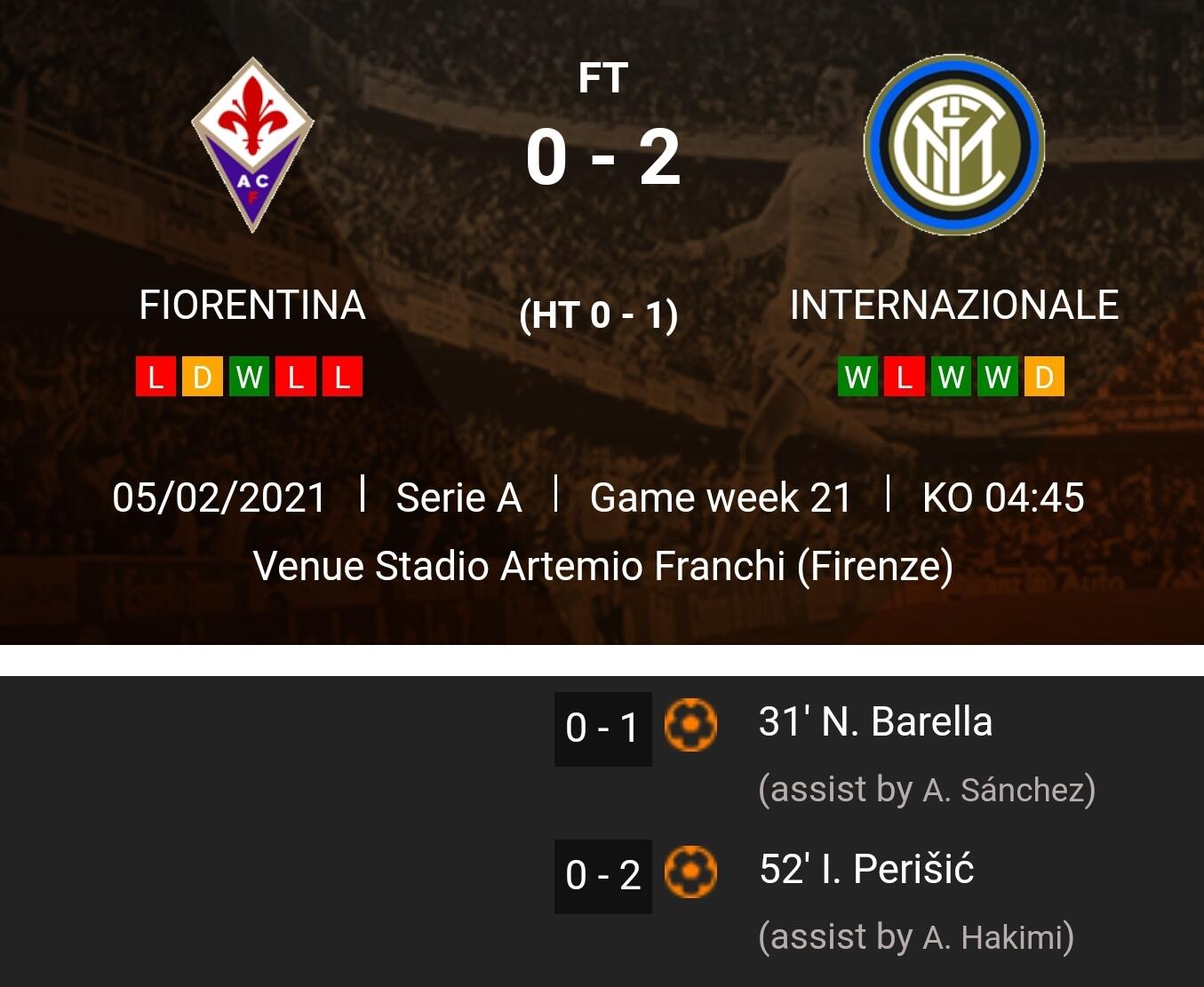Click scorer name I. Perišić

coord(866,870)
